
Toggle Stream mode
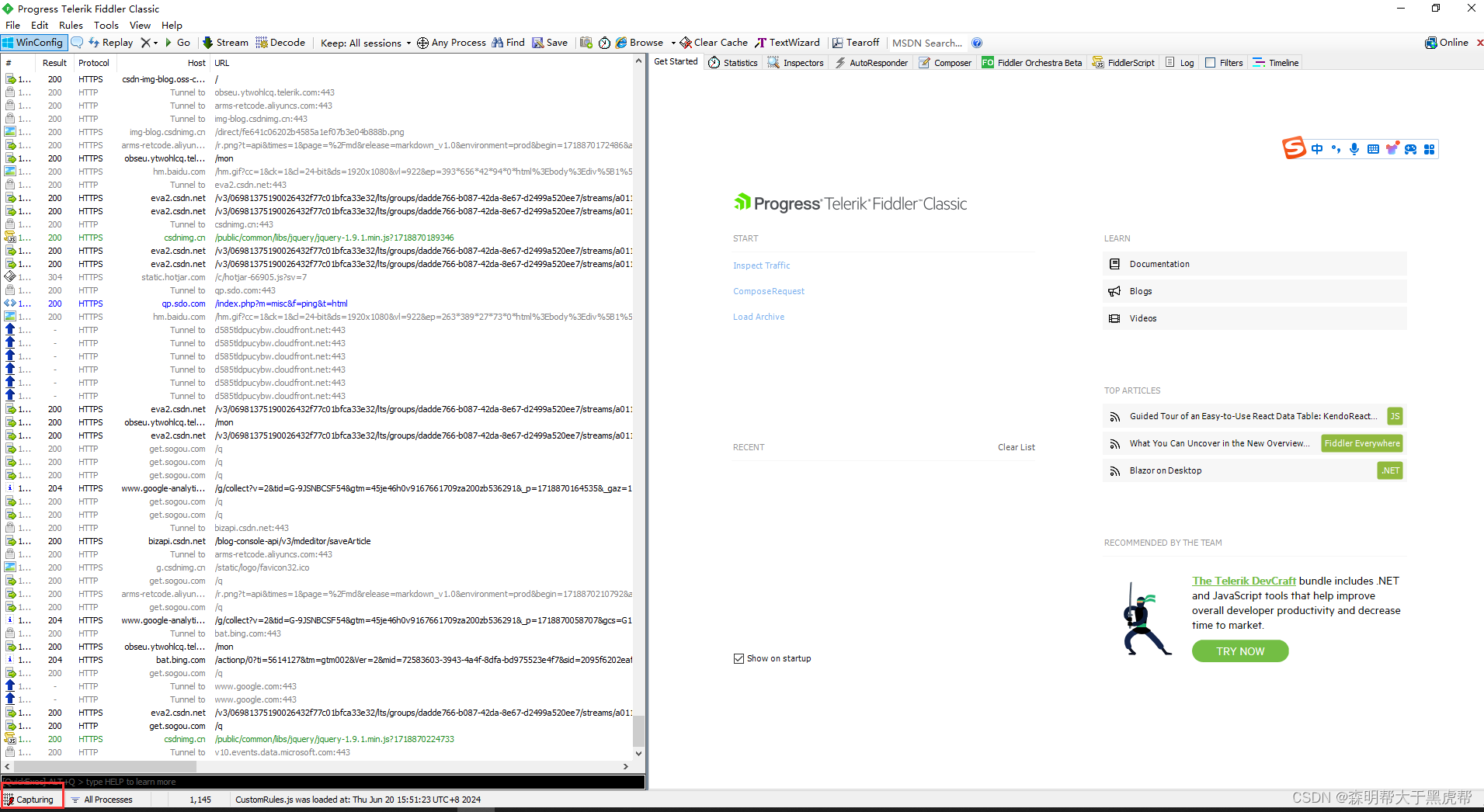[225, 43]
